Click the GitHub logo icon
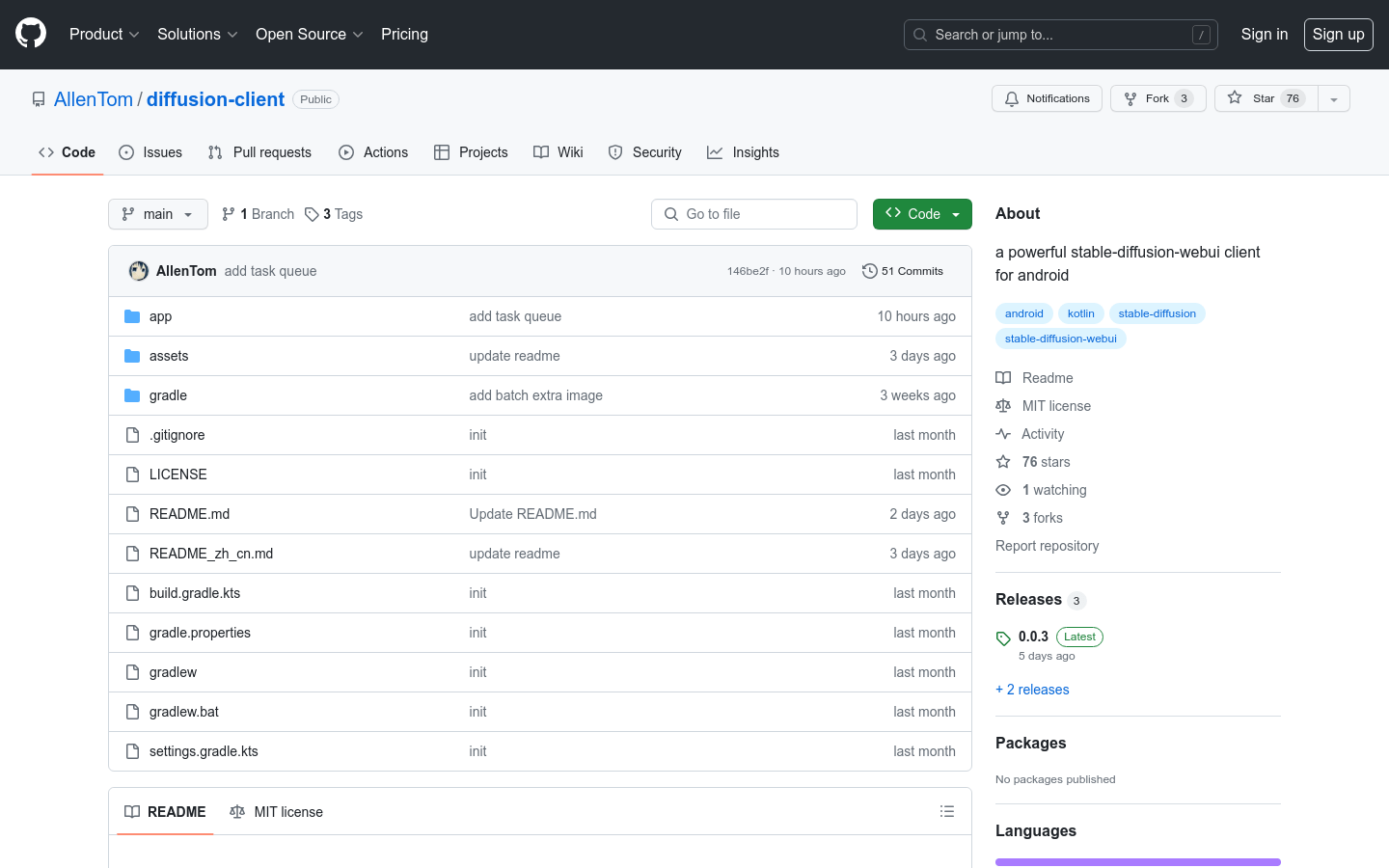 tap(31, 34)
